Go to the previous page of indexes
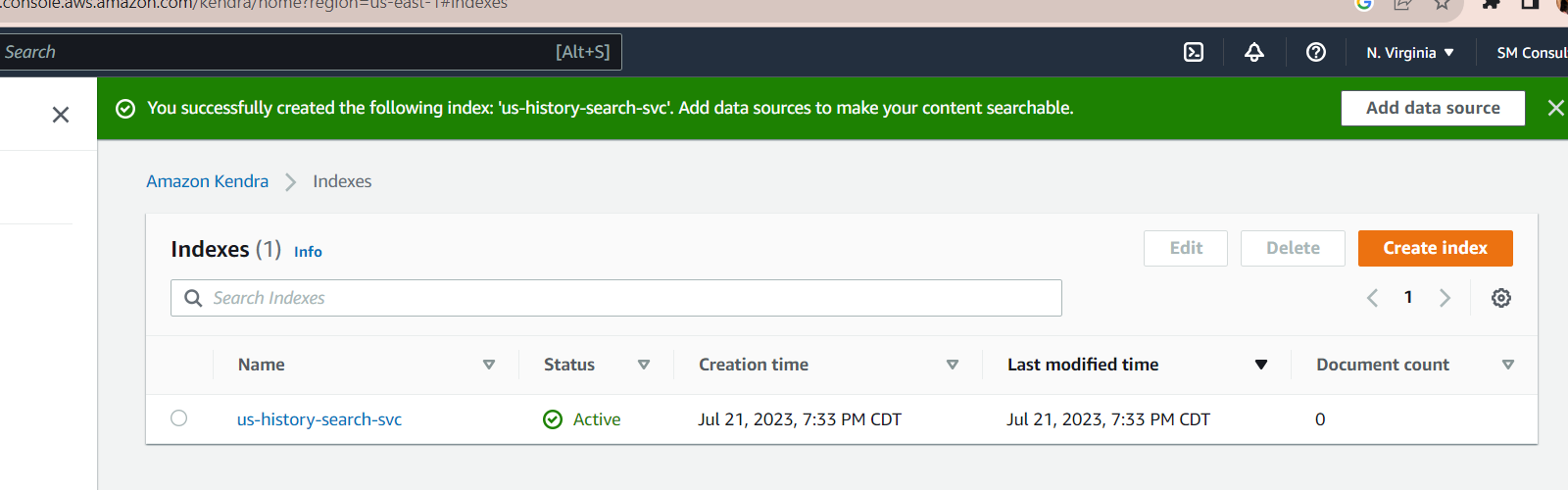The height and width of the screenshot is (490, 1568). coord(1372,298)
